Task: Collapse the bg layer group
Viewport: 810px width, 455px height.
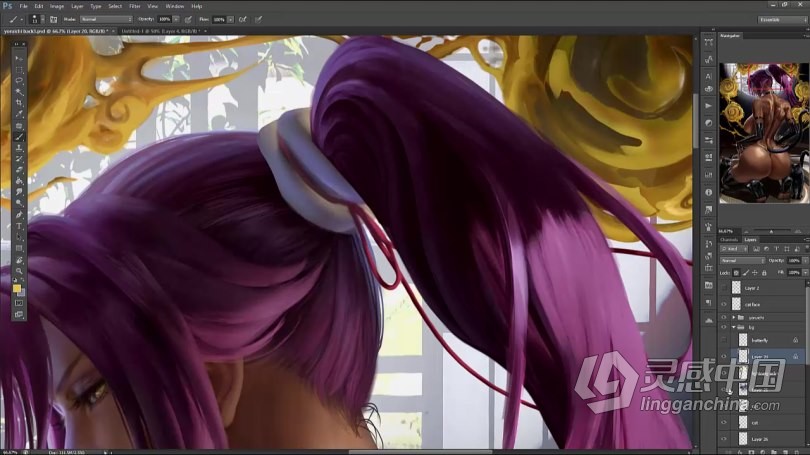Action: click(734, 327)
